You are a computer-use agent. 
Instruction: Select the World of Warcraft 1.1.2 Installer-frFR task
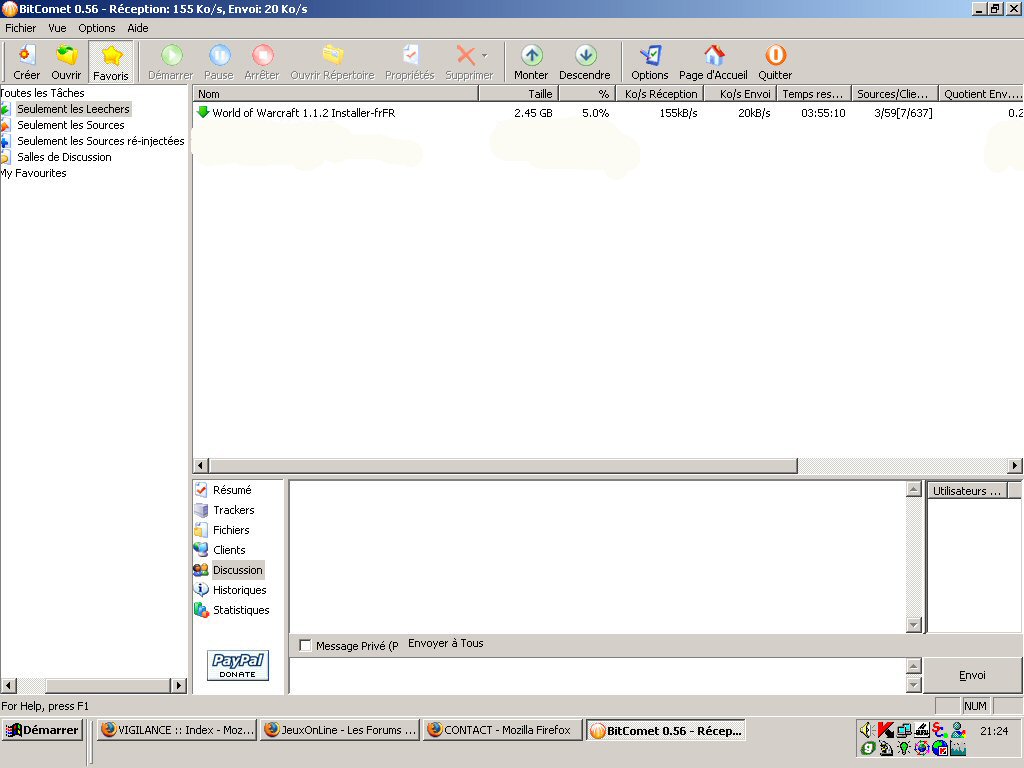[x=304, y=113]
